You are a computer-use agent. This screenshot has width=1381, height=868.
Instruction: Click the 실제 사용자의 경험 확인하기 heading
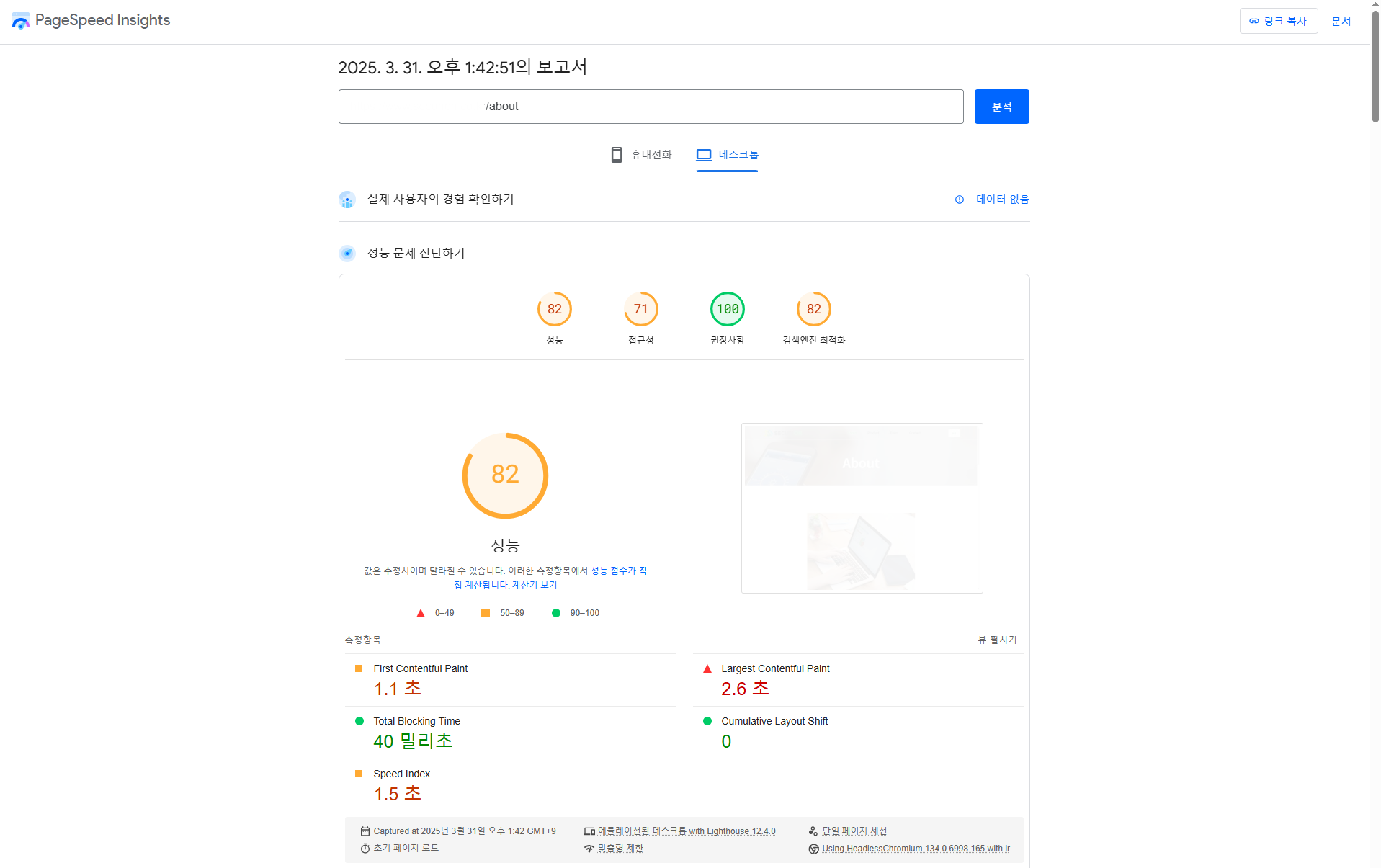(441, 200)
